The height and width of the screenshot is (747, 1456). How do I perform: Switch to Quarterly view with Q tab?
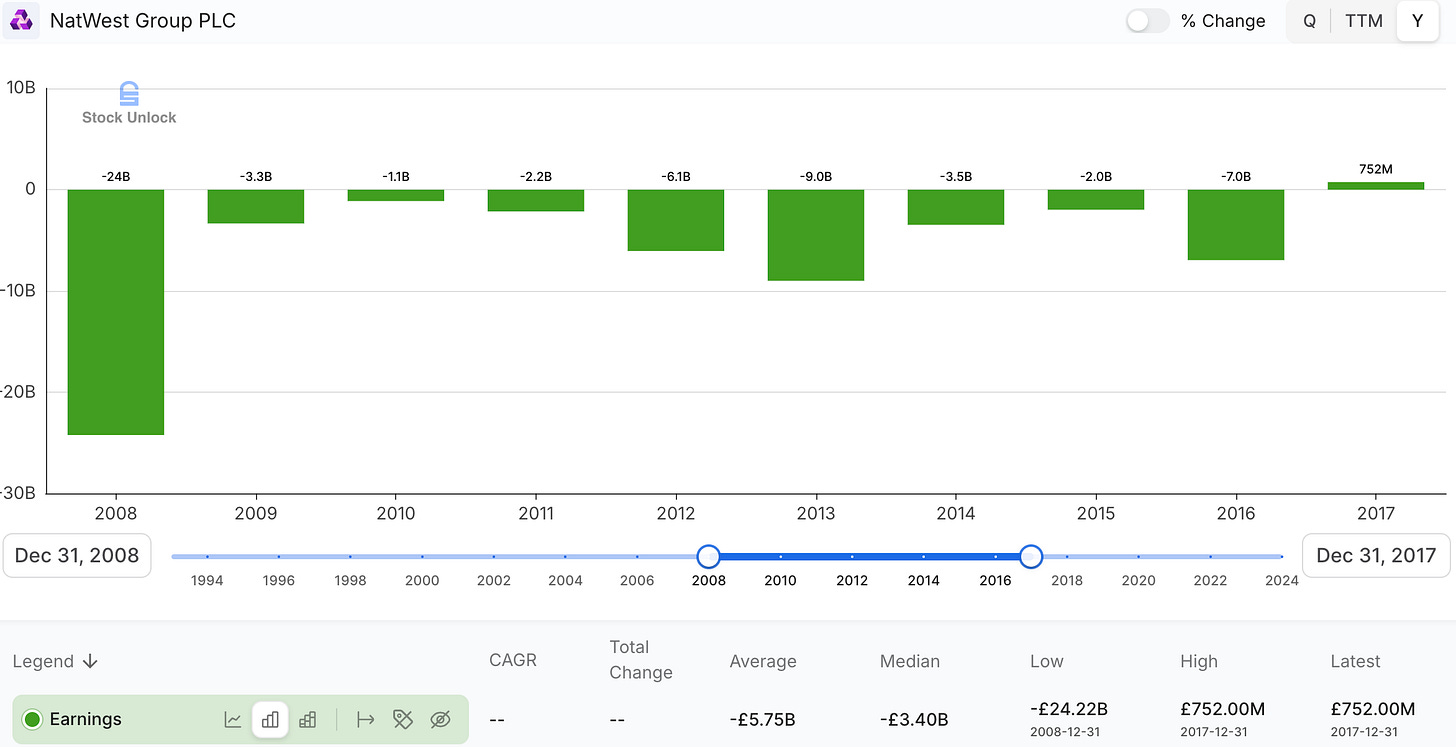(1309, 20)
